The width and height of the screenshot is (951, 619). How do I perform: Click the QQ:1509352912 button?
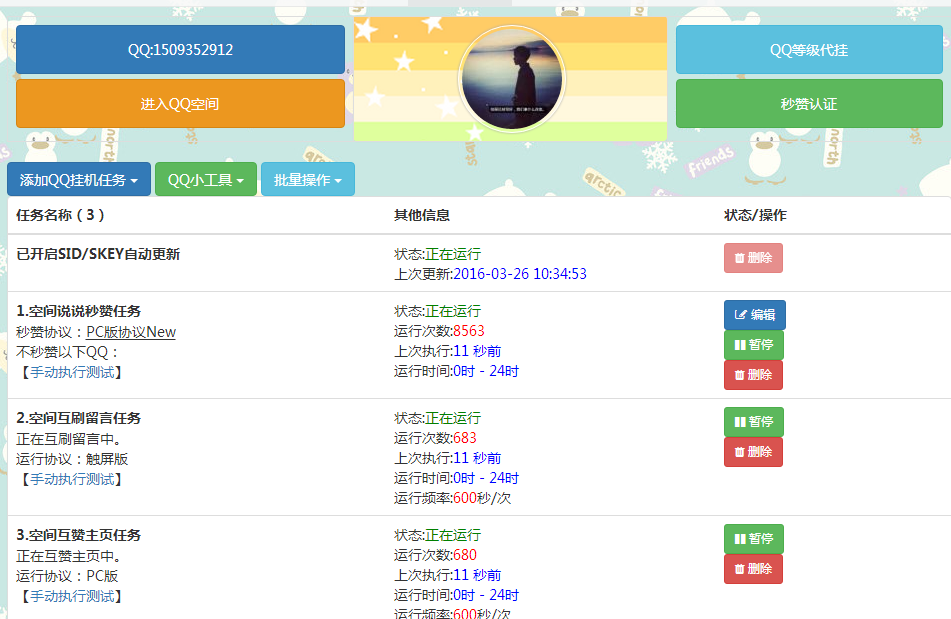180,50
